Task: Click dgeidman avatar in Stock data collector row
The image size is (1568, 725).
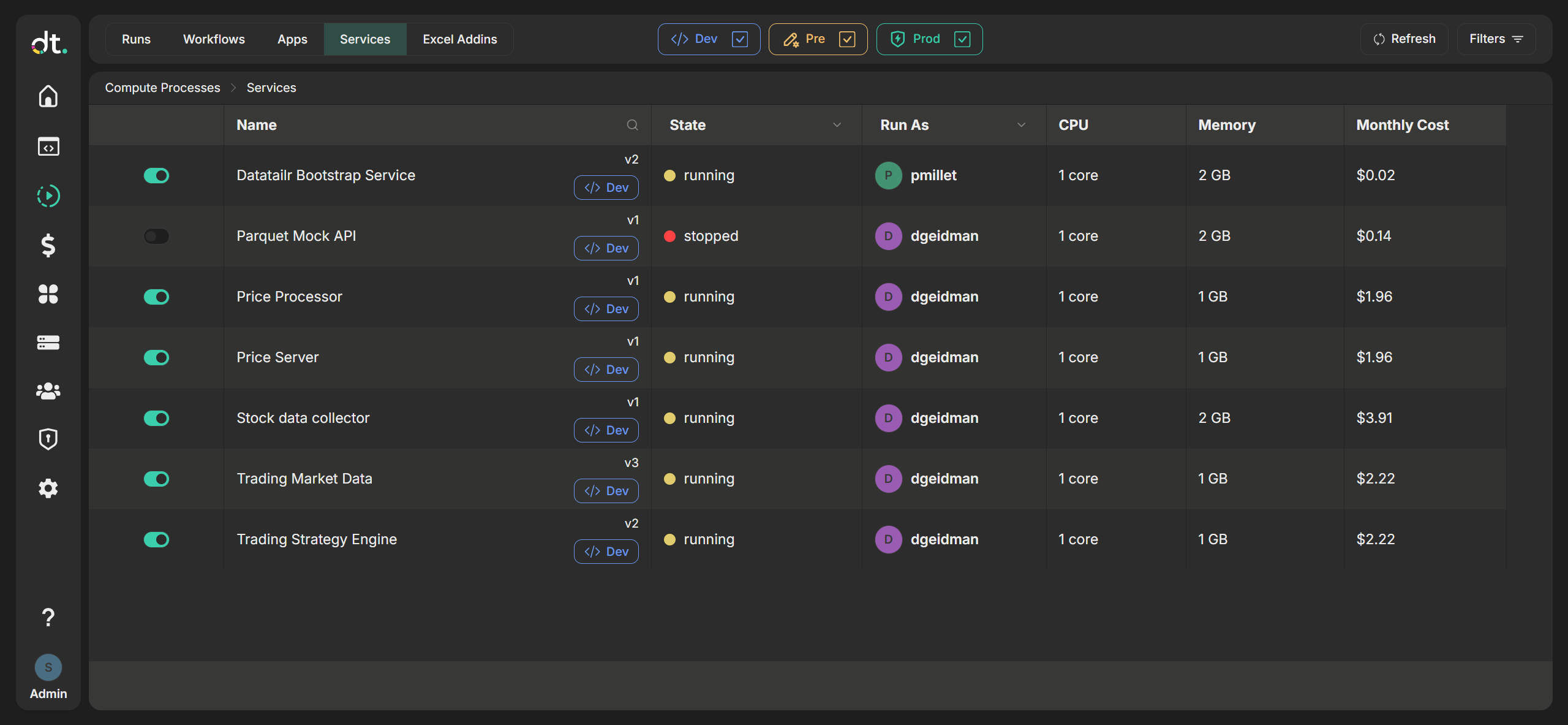Action: [888, 418]
